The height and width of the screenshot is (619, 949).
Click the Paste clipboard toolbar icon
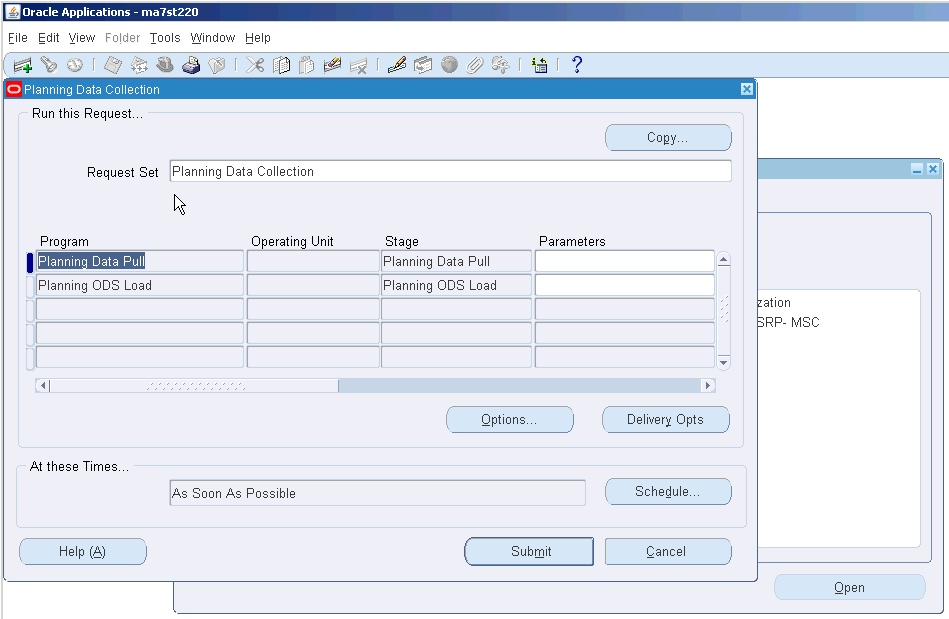307,65
